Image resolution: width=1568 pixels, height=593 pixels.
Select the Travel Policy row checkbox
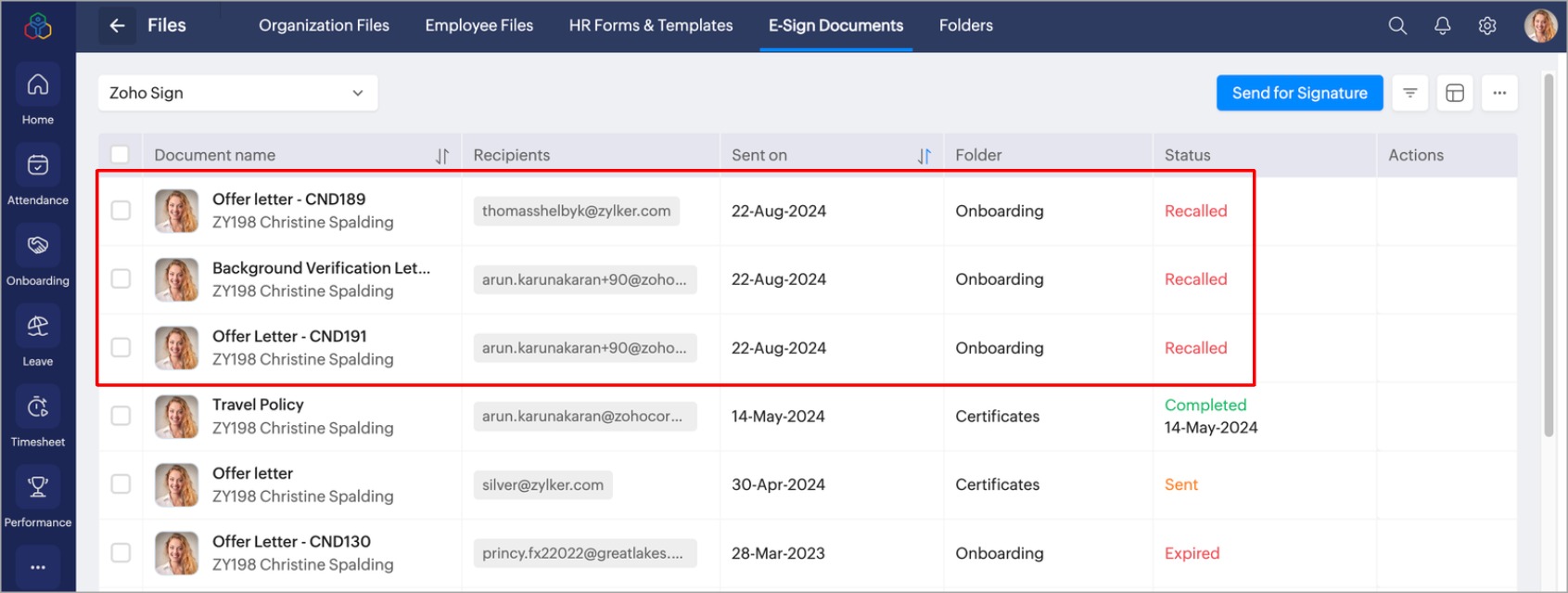pyautogui.click(x=121, y=416)
